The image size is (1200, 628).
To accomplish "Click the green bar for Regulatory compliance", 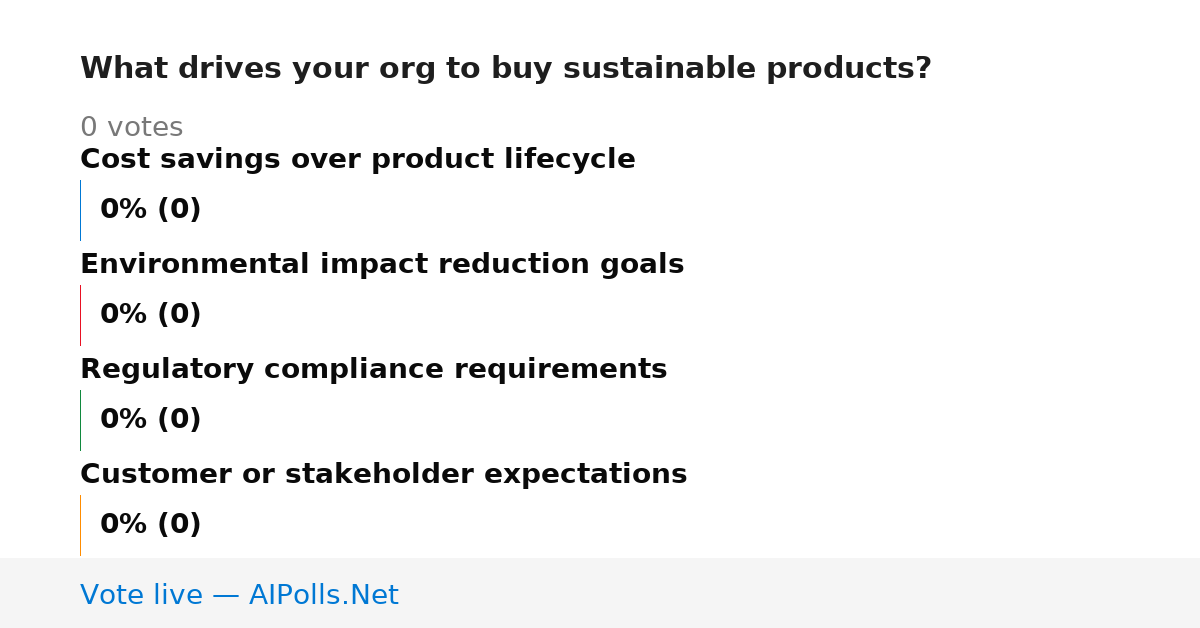I will (80, 420).
